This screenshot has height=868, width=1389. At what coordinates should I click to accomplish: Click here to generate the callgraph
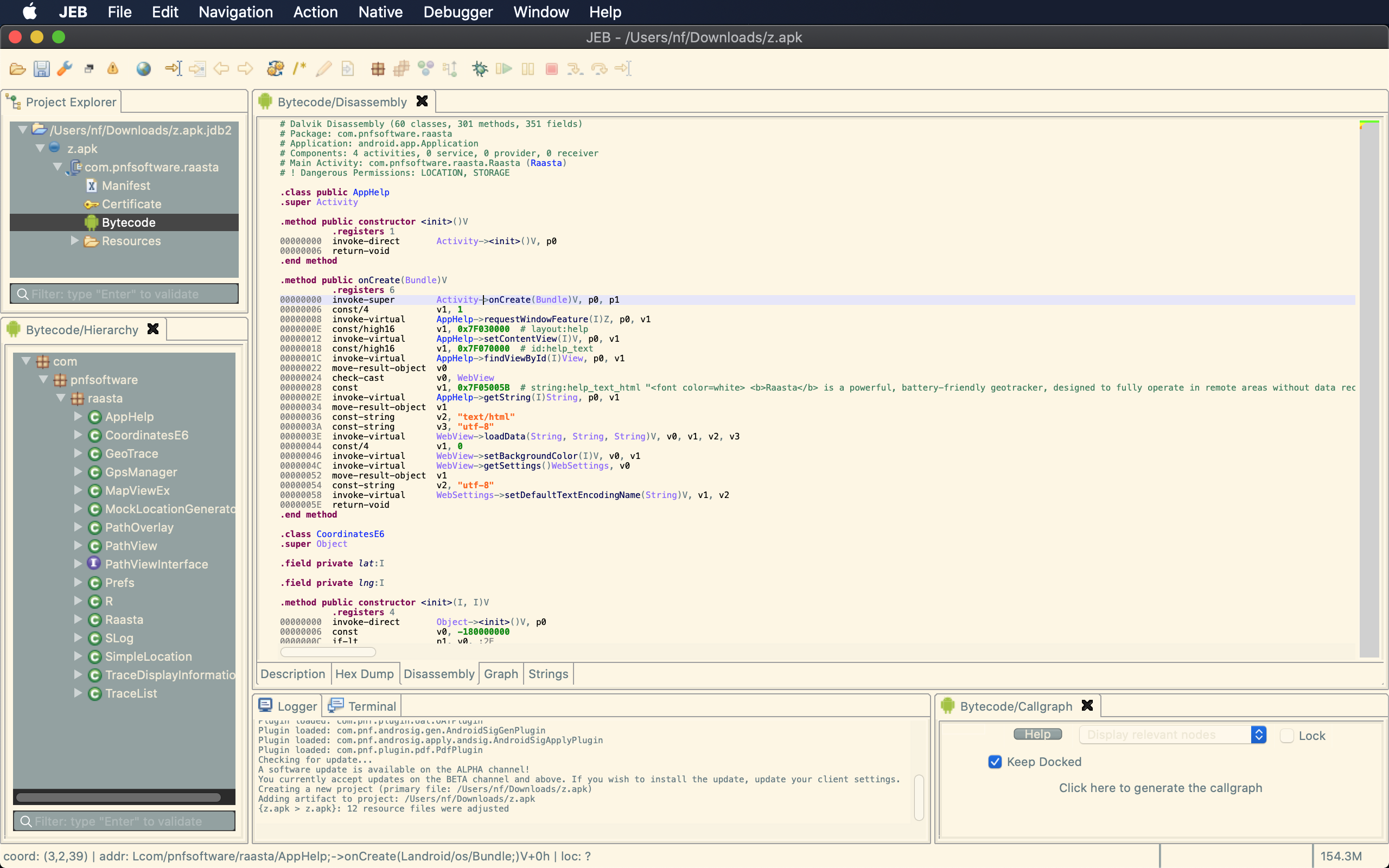tap(1161, 788)
